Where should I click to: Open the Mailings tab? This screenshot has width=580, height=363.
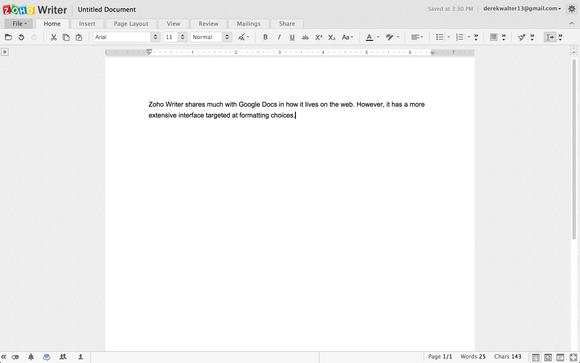[249, 24]
